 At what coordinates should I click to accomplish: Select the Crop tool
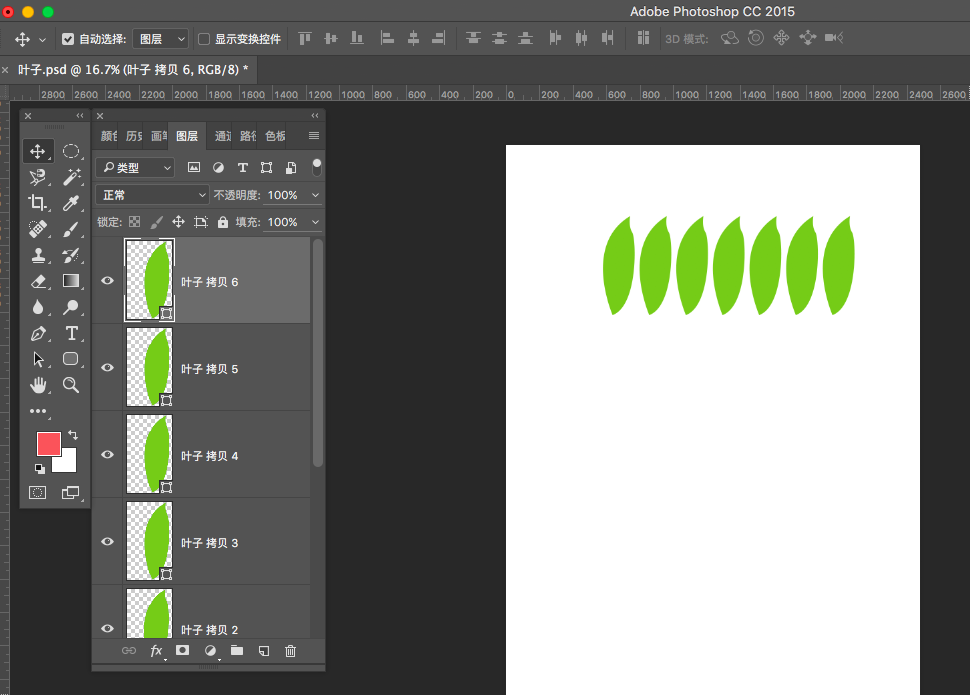[38, 203]
